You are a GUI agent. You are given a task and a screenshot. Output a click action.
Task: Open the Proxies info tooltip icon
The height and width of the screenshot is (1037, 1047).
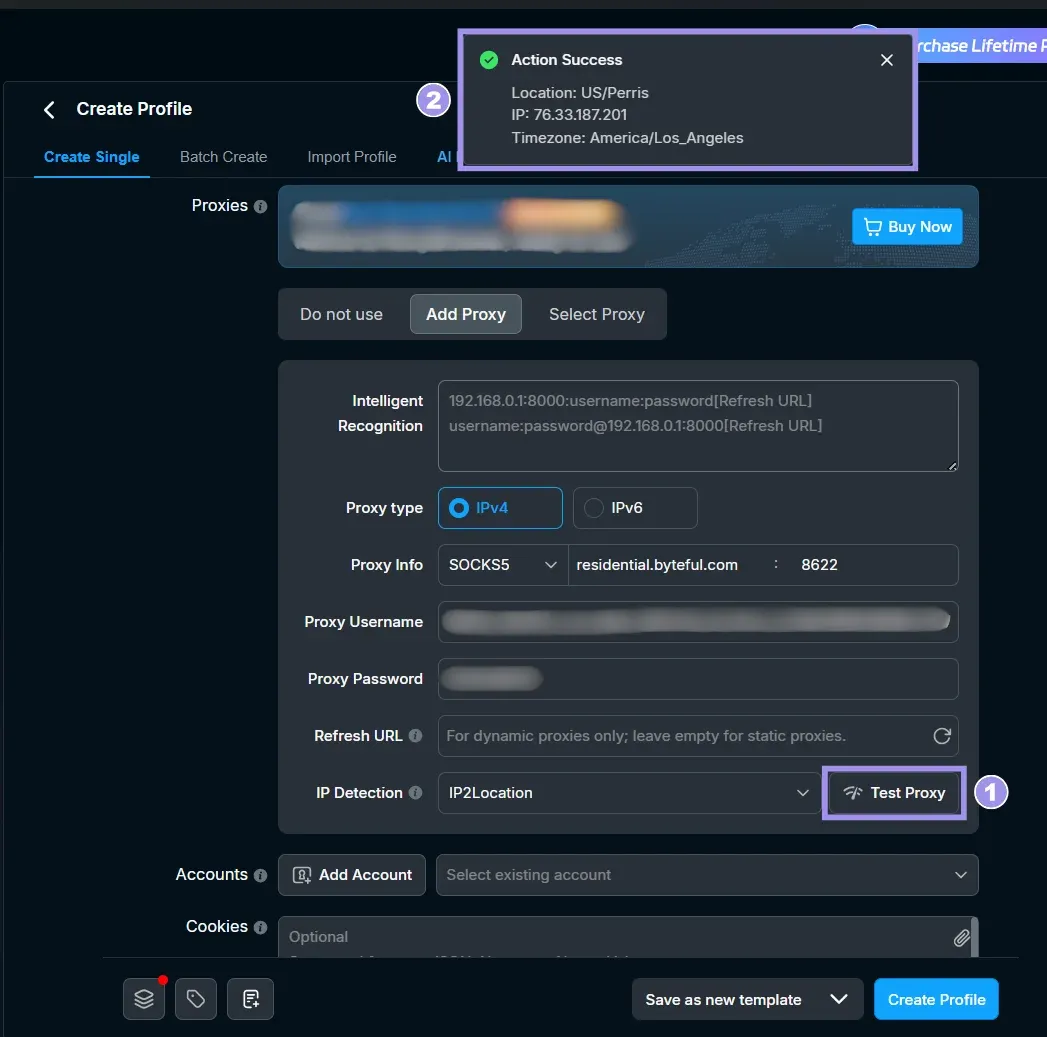click(260, 206)
